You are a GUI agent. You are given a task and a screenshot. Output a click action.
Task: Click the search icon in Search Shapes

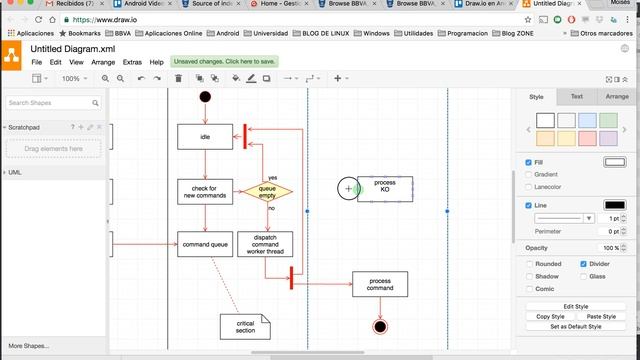click(x=95, y=103)
